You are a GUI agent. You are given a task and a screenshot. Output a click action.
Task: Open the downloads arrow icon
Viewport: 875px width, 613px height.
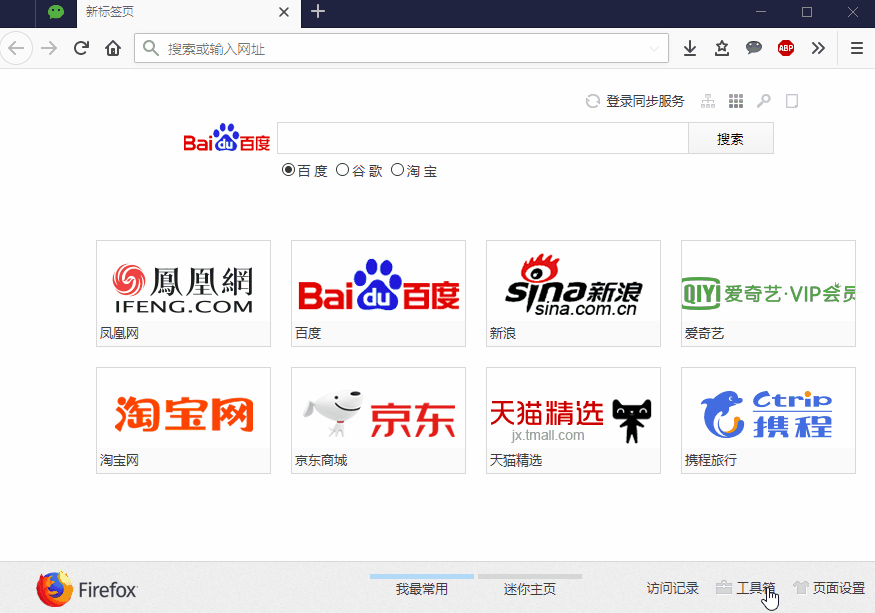coord(690,49)
